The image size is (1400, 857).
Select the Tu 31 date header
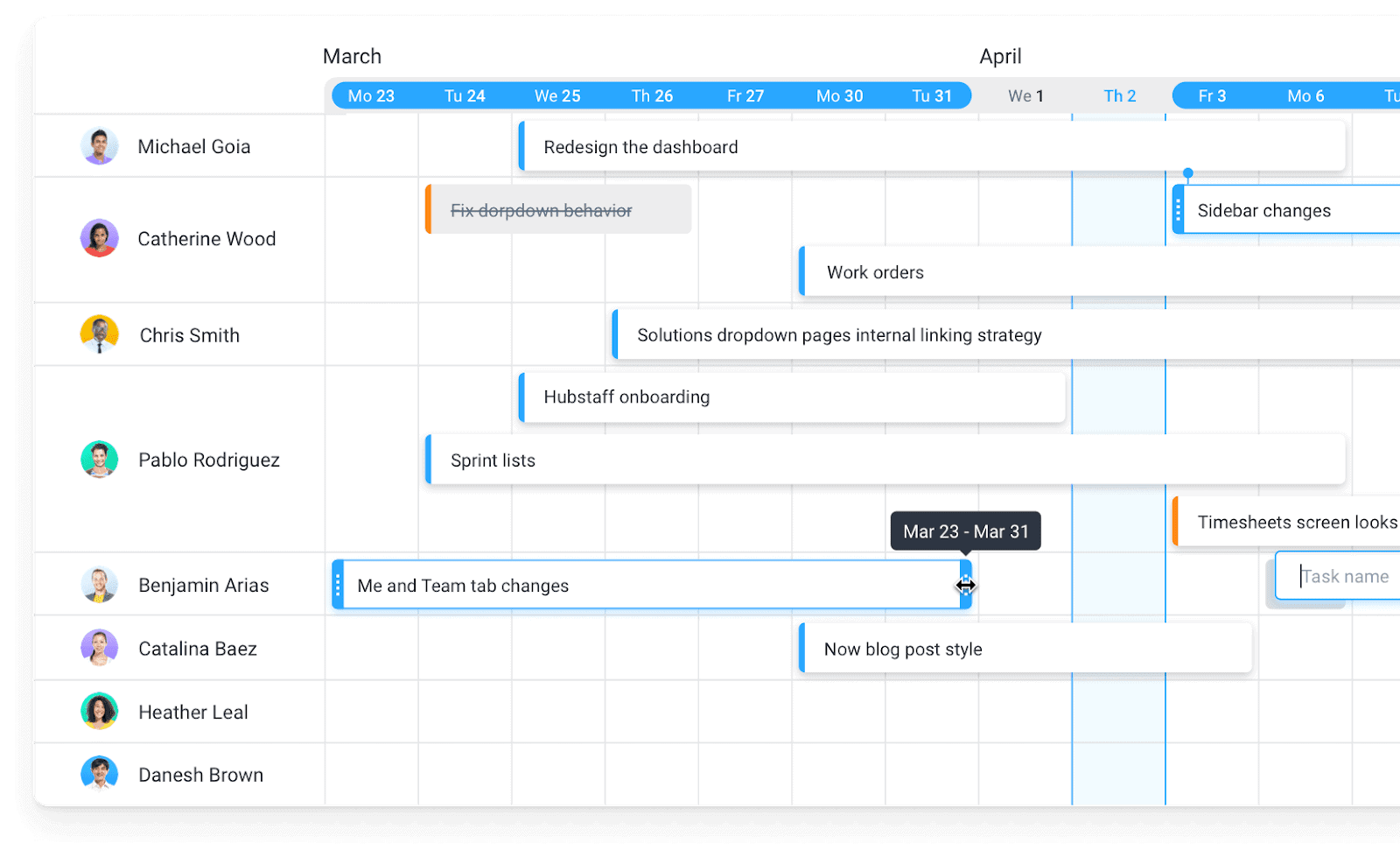click(x=932, y=95)
